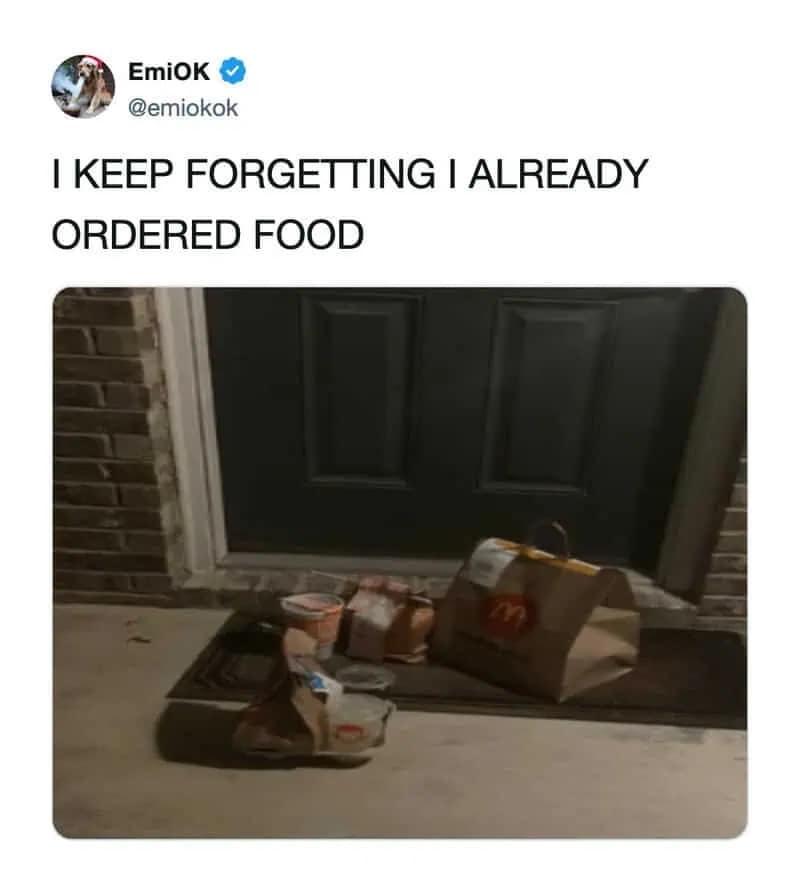800x893 pixels.
Task: Click the blue verified checkmark badge
Action: 233,71
